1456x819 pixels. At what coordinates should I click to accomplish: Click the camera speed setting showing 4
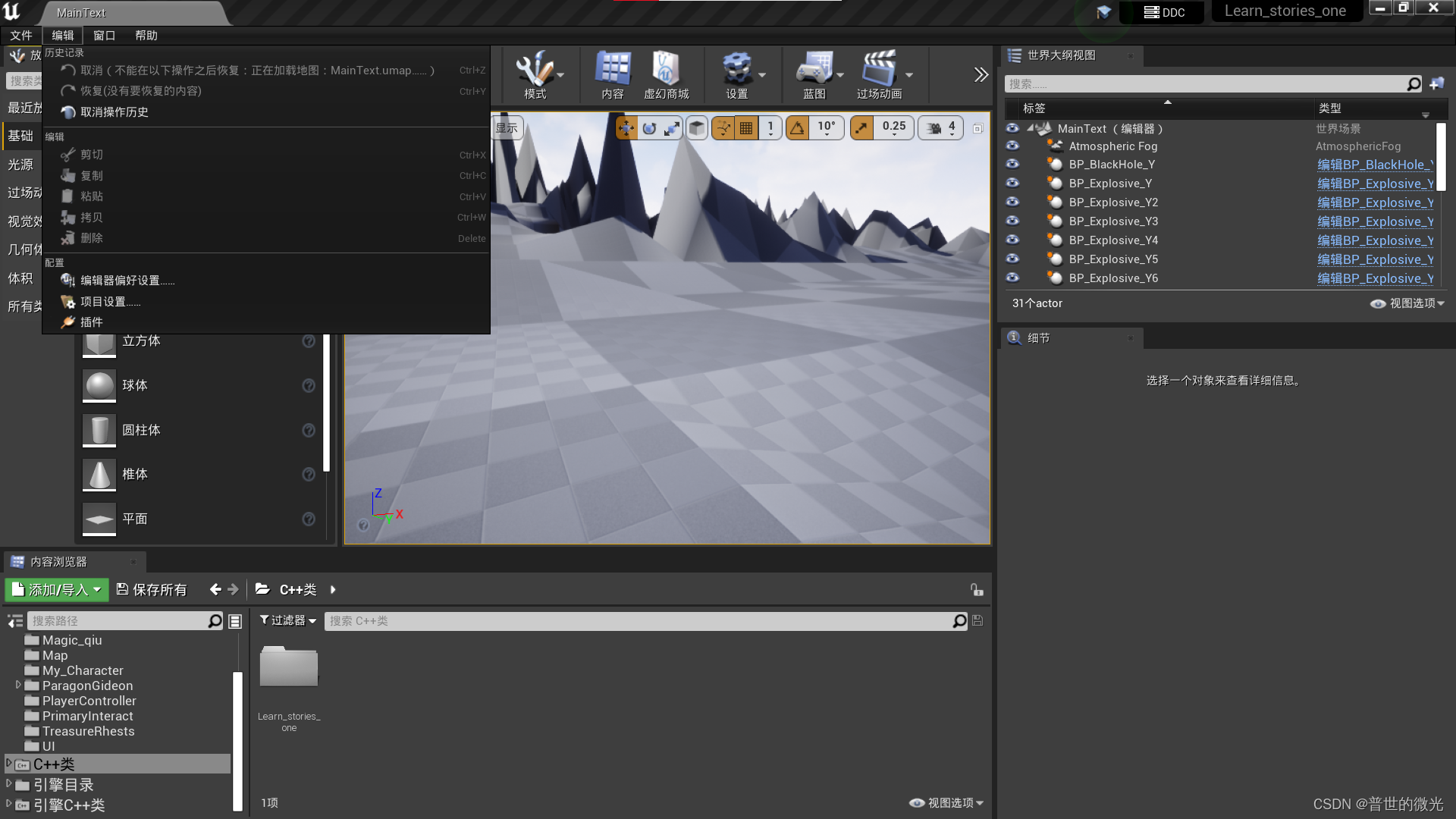pyautogui.click(x=941, y=128)
